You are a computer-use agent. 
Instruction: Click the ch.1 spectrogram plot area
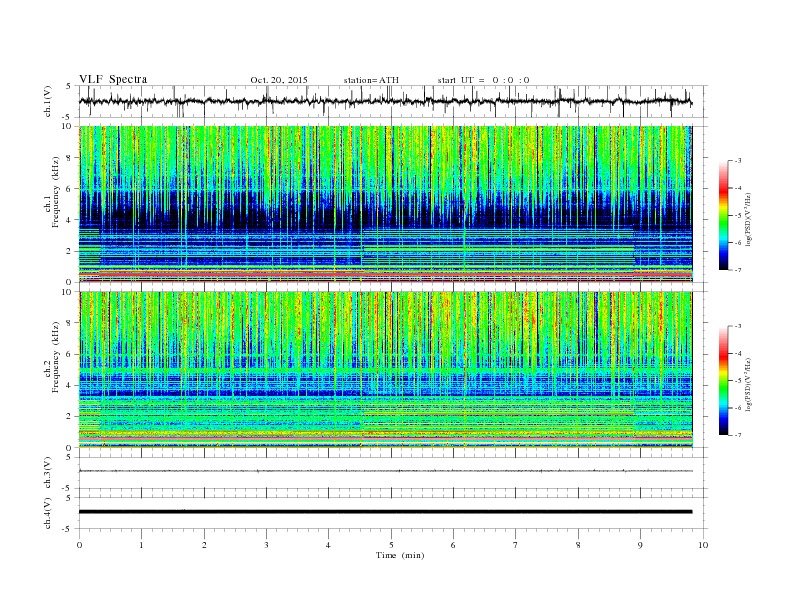tap(385, 204)
